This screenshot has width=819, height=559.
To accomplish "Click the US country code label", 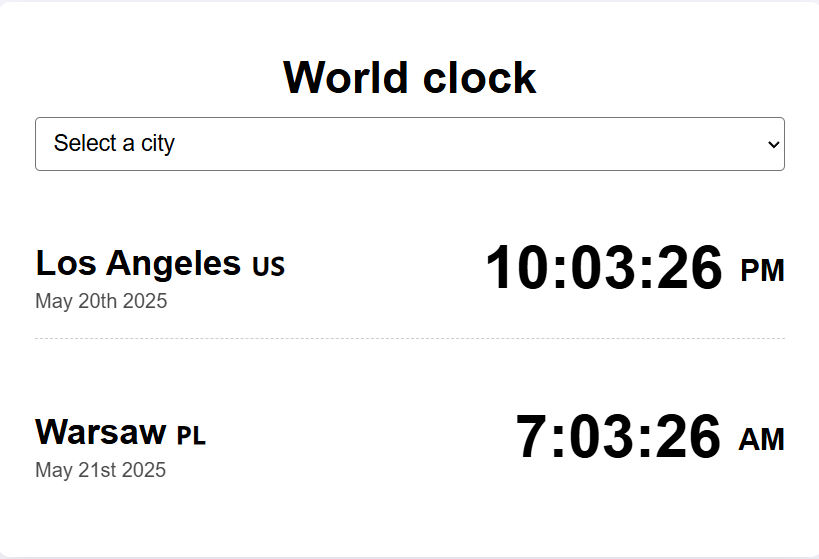I will [268, 266].
